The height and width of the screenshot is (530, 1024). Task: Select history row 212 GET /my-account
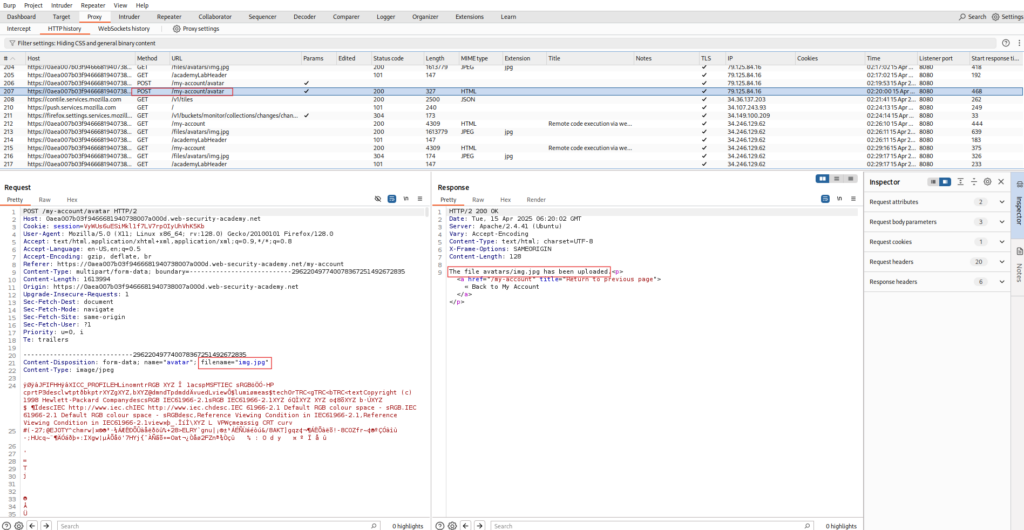coord(512,123)
